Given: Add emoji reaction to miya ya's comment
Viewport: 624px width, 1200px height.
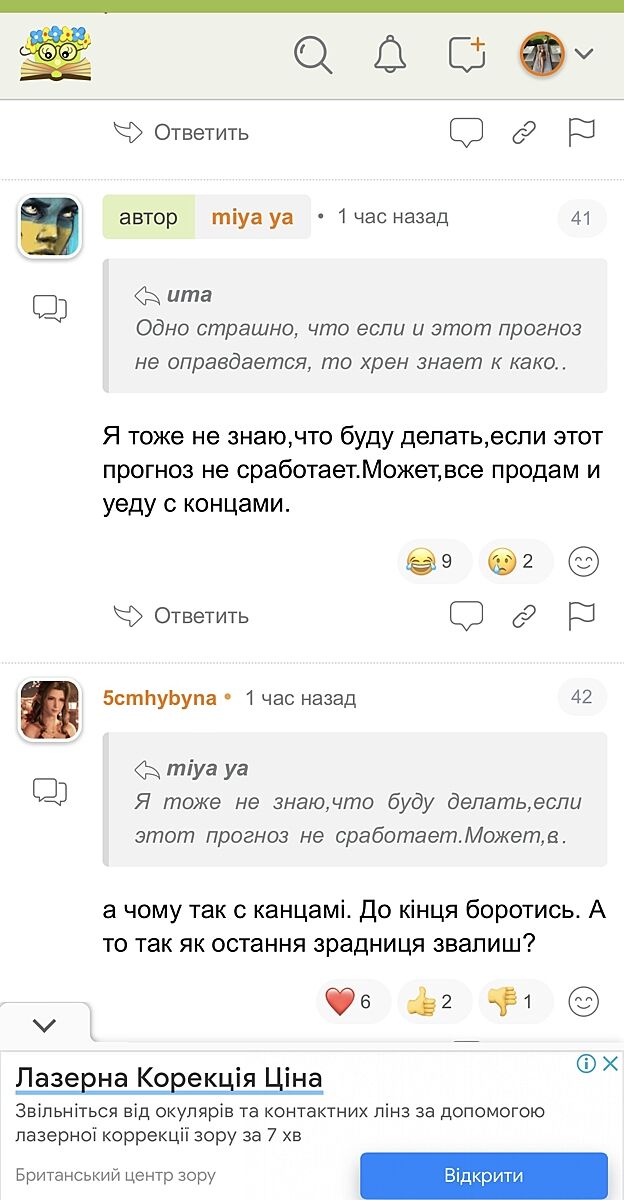Looking at the screenshot, I should pyautogui.click(x=583, y=562).
